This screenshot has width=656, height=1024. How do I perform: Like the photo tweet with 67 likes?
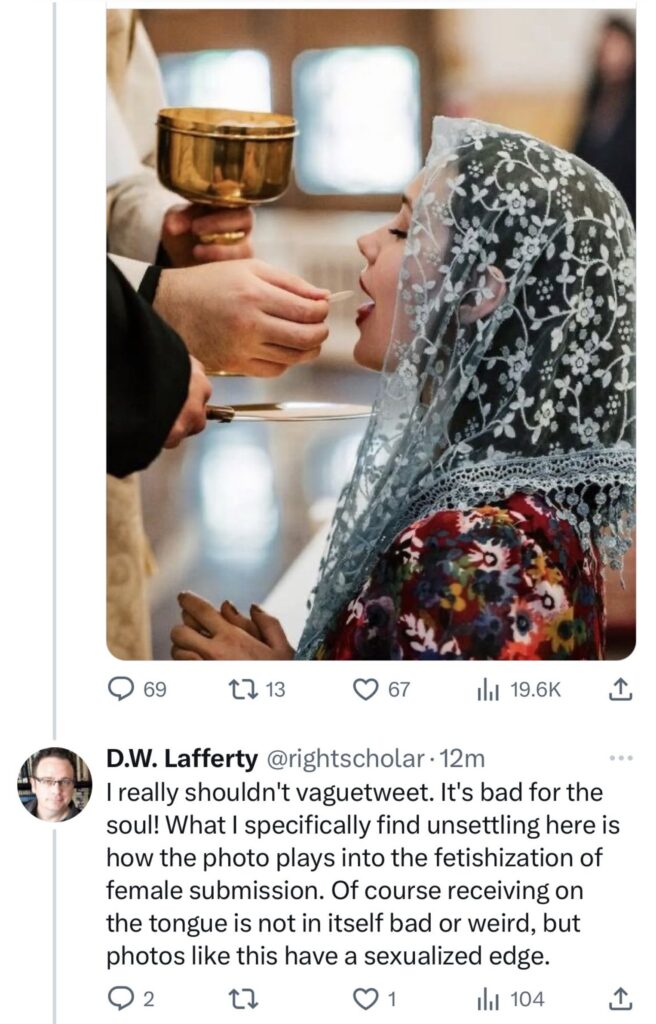pyautogui.click(x=369, y=689)
